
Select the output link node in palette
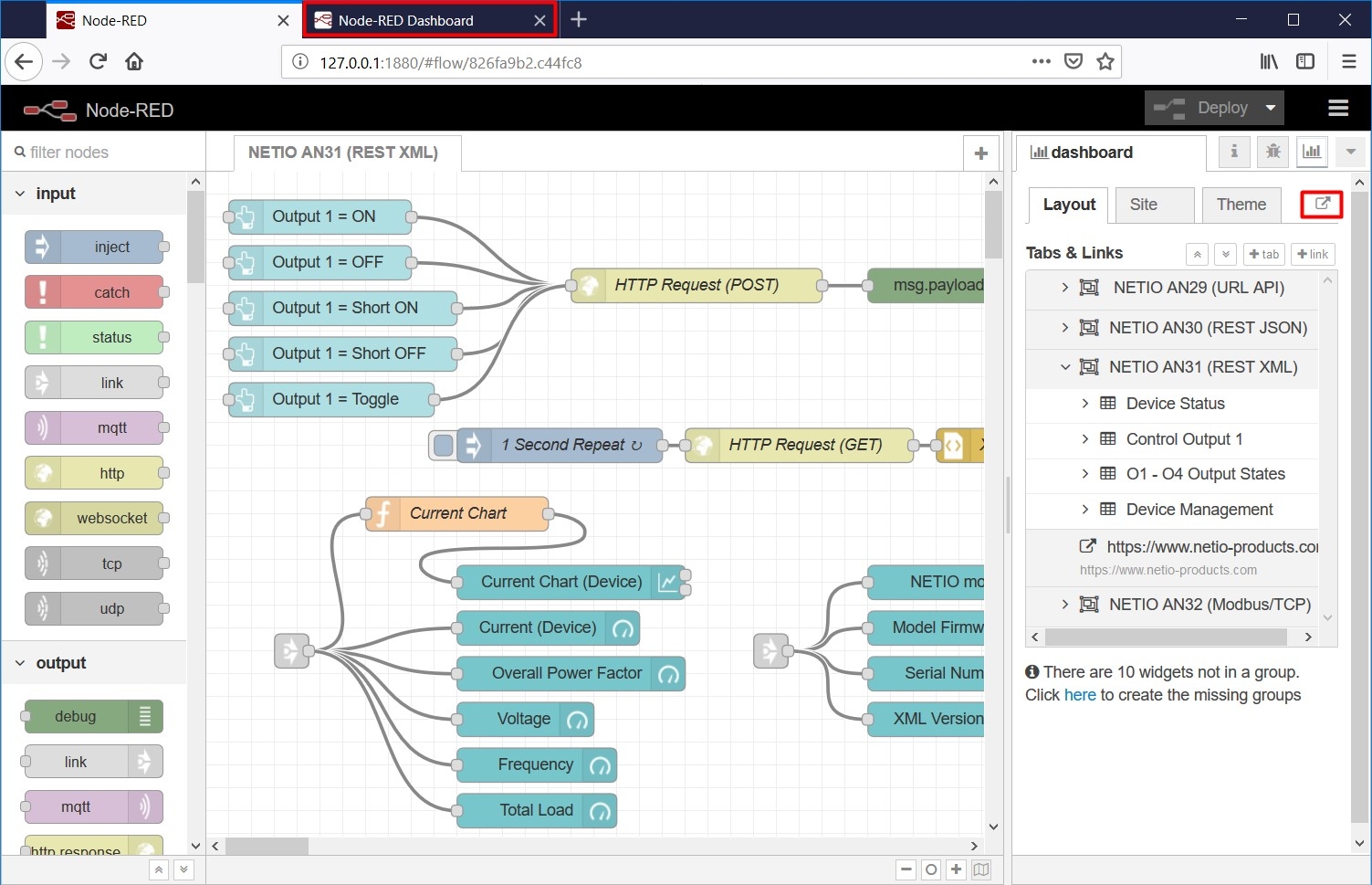pyautogui.click(x=92, y=762)
